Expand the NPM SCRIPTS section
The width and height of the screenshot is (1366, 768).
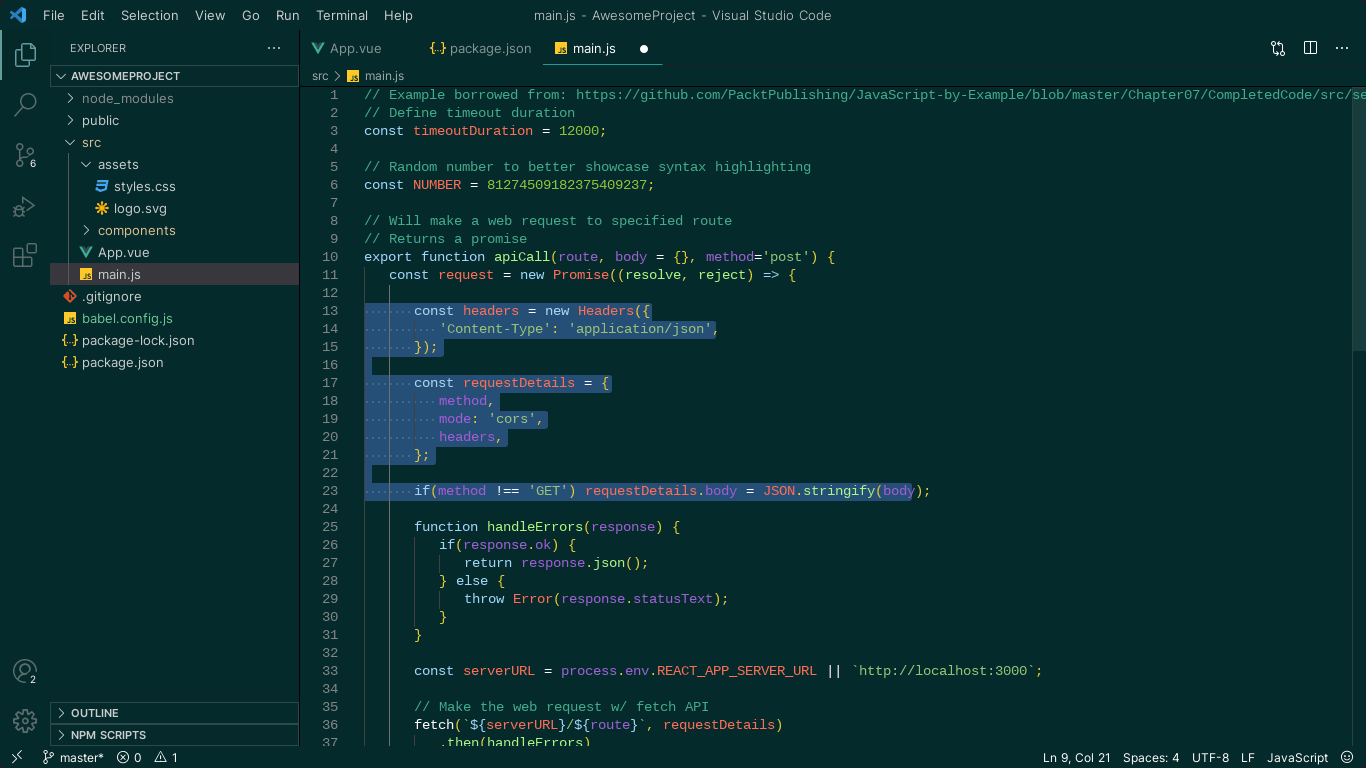174,735
